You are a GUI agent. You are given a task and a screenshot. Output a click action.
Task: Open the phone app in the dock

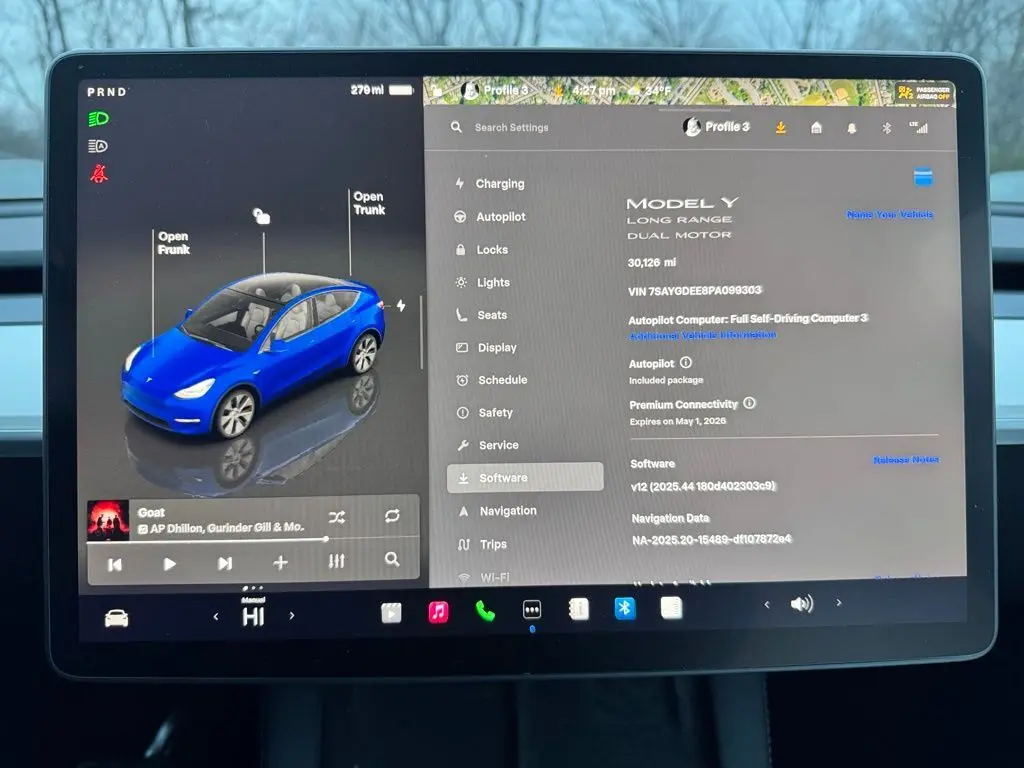point(485,611)
